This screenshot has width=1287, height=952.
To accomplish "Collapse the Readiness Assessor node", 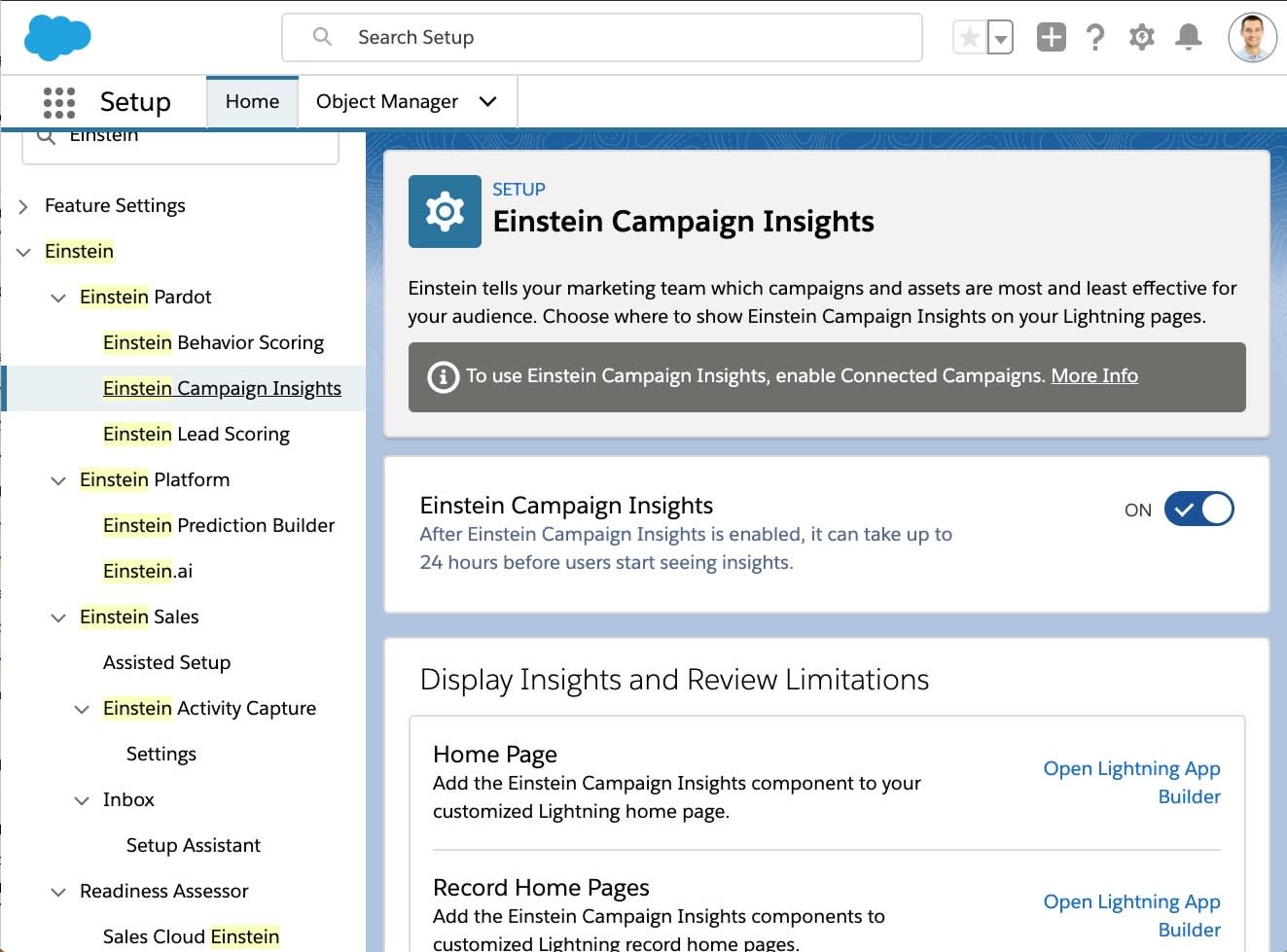I will [x=58, y=892].
